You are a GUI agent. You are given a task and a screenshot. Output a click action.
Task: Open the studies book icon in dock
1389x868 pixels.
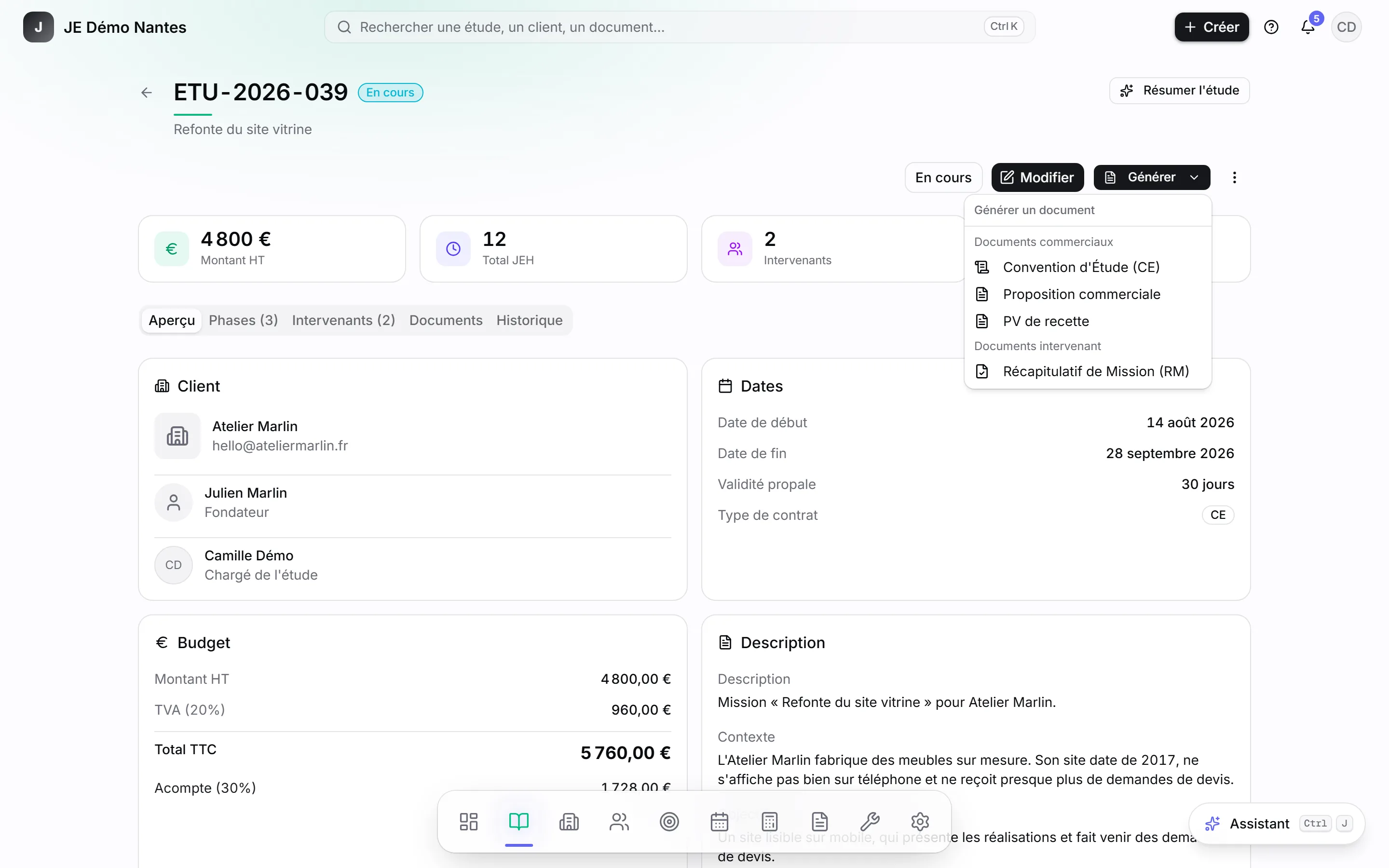point(518,822)
